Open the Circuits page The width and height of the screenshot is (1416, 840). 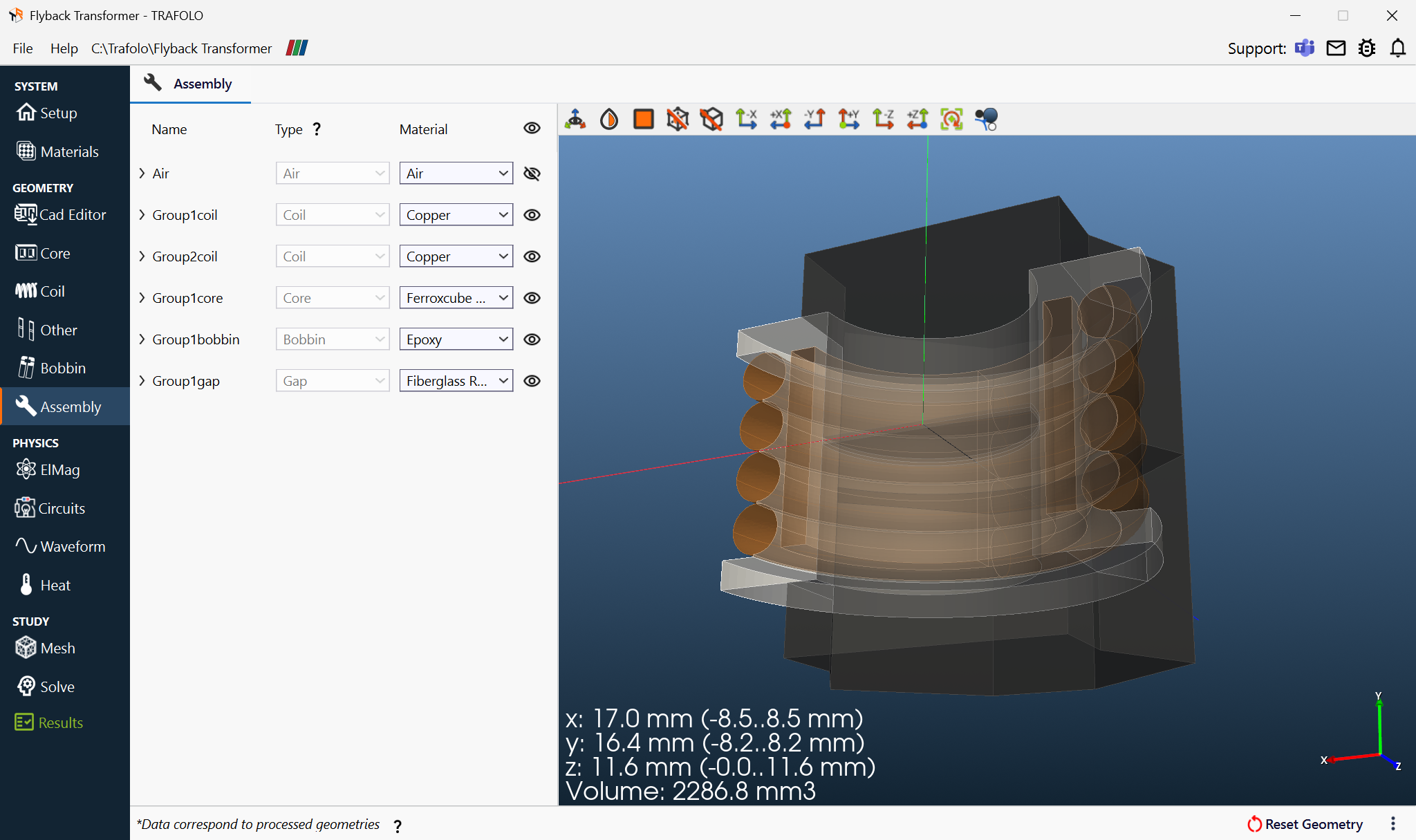coord(65,508)
